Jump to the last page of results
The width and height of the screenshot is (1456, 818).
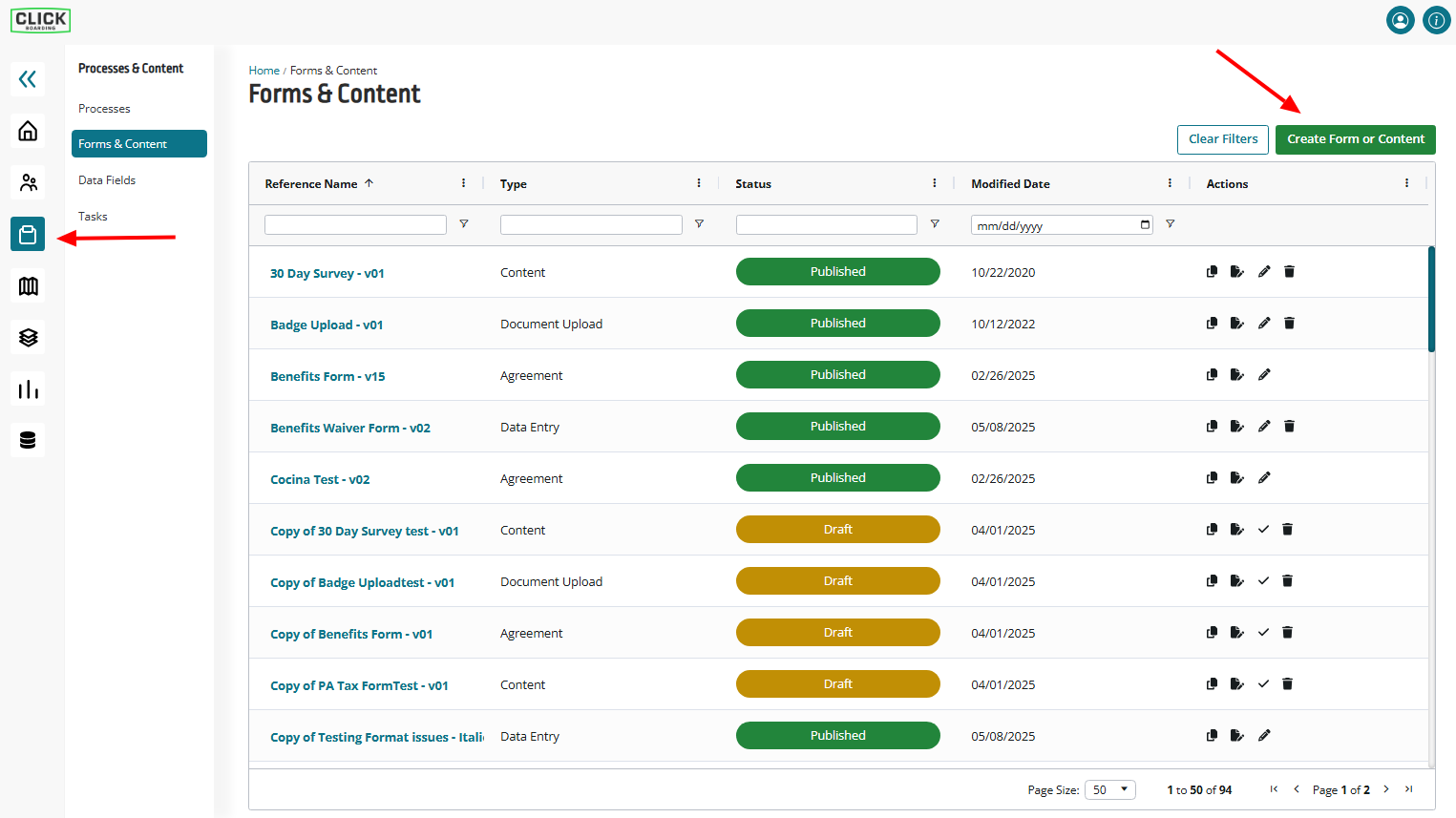tap(1408, 789)
